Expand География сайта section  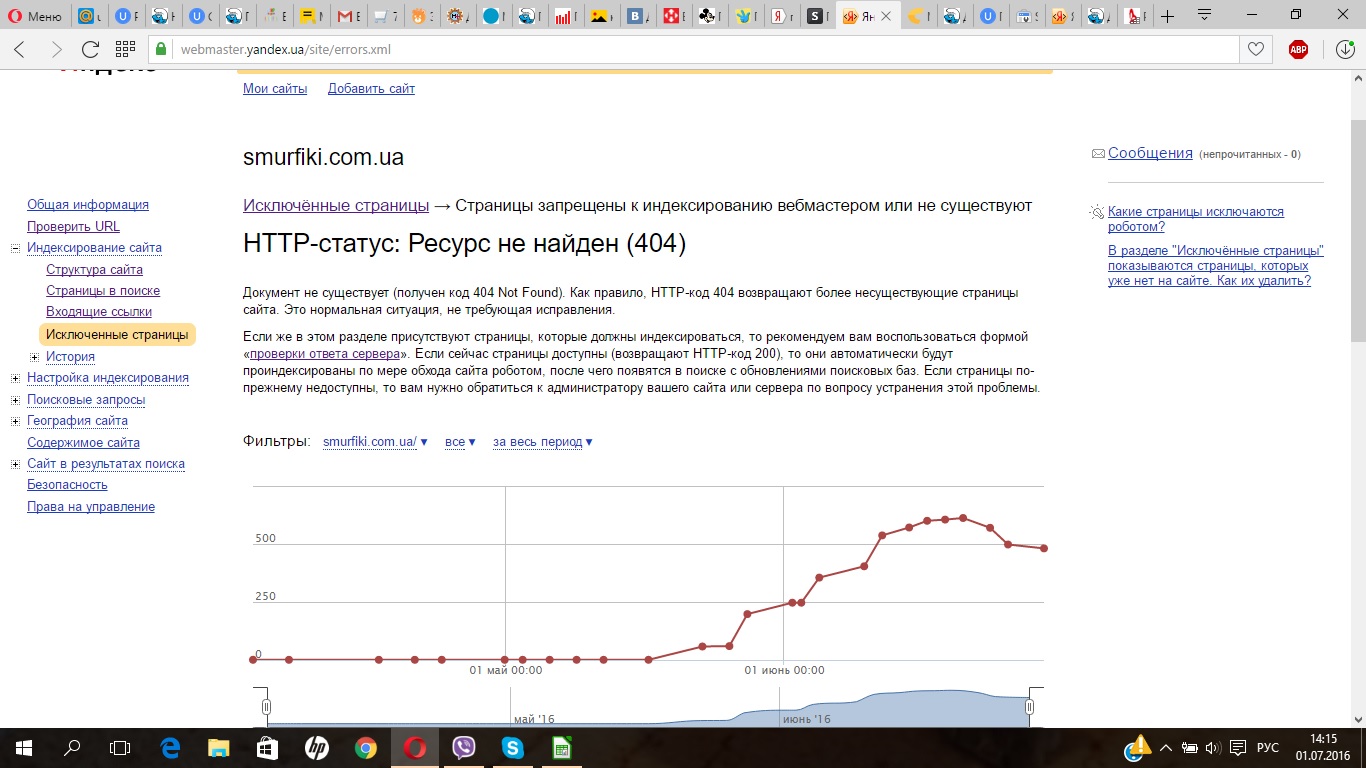(x=15, y=421)
